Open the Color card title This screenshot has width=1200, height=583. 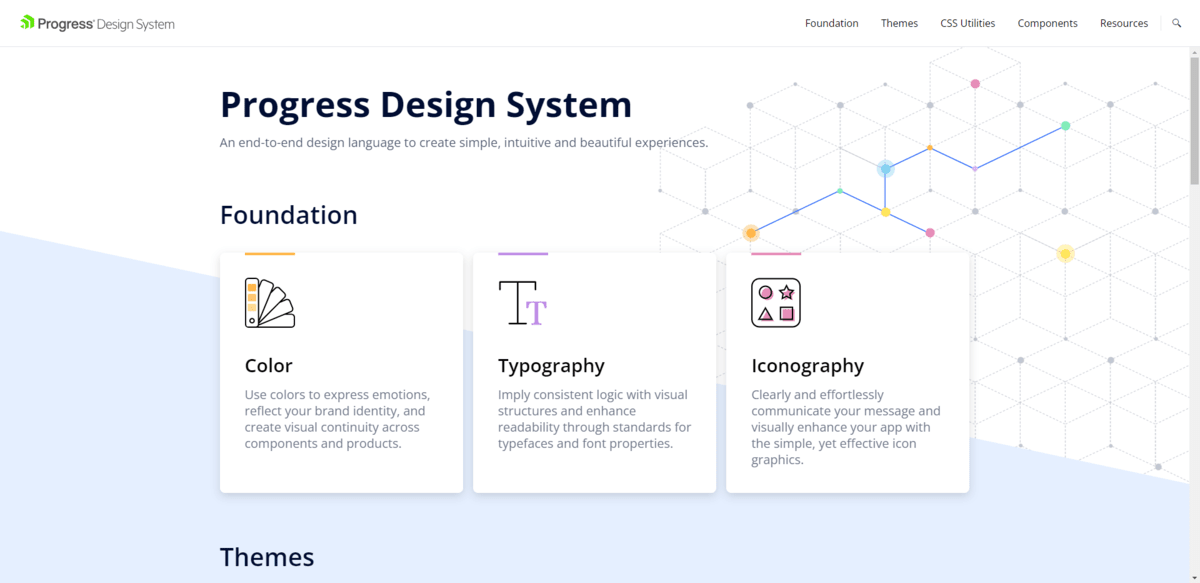(x=269, y=366)
